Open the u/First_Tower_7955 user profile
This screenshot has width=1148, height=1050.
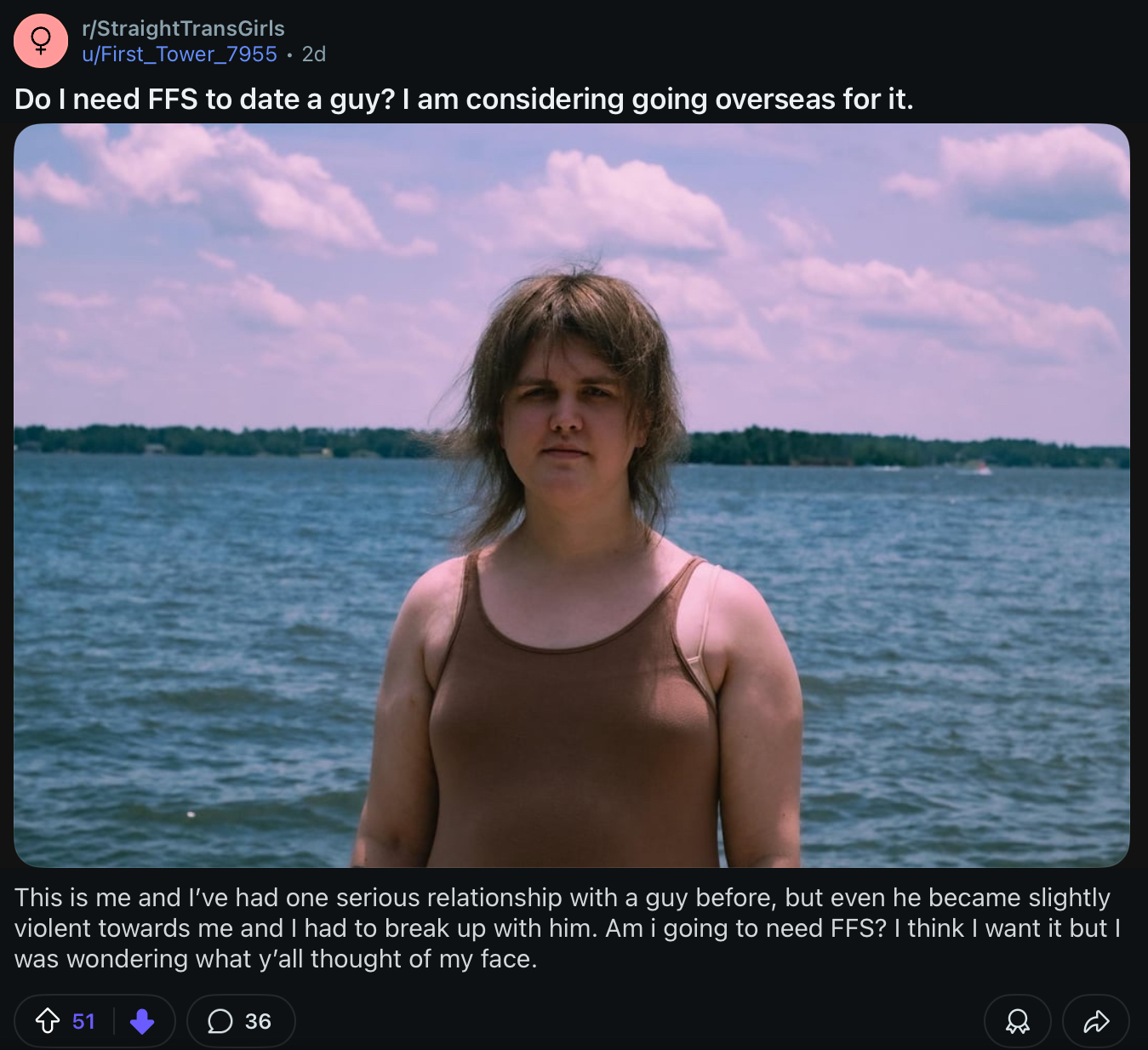click(180, 54)
